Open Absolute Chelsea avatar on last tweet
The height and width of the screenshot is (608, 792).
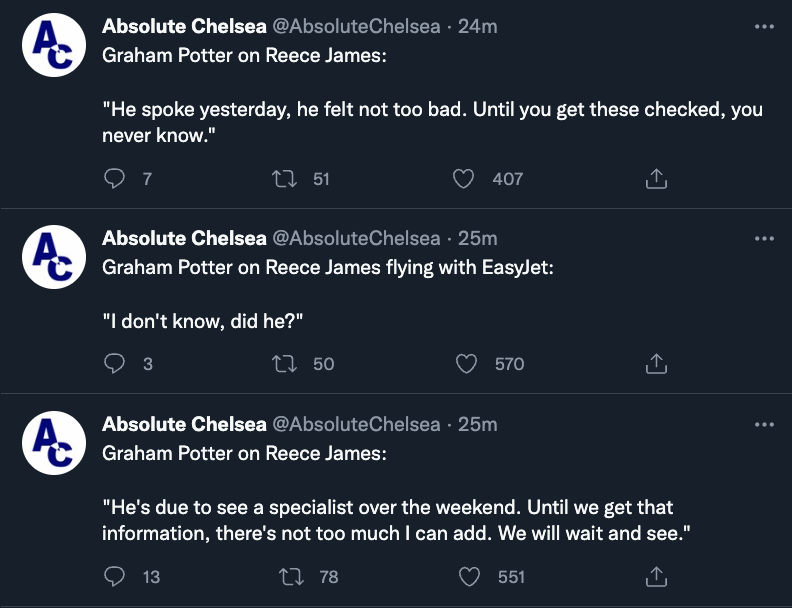[54, 442]
